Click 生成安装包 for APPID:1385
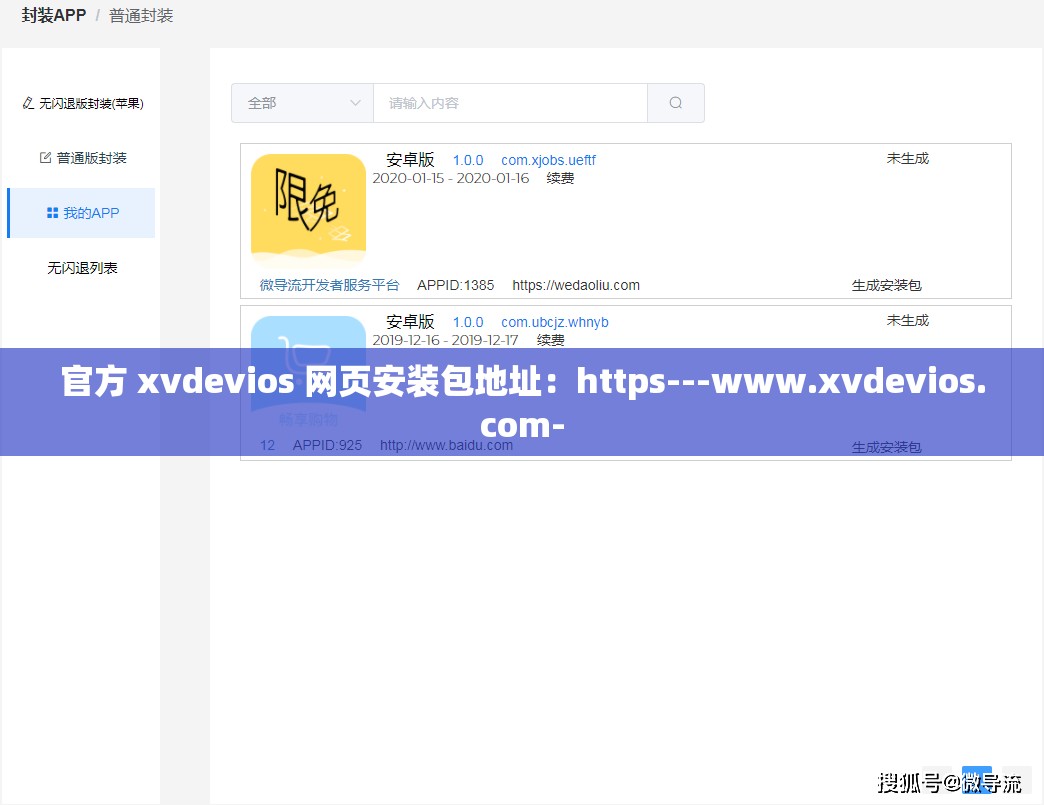Viewport: 1044px width, 805px height. coord(886,285)
